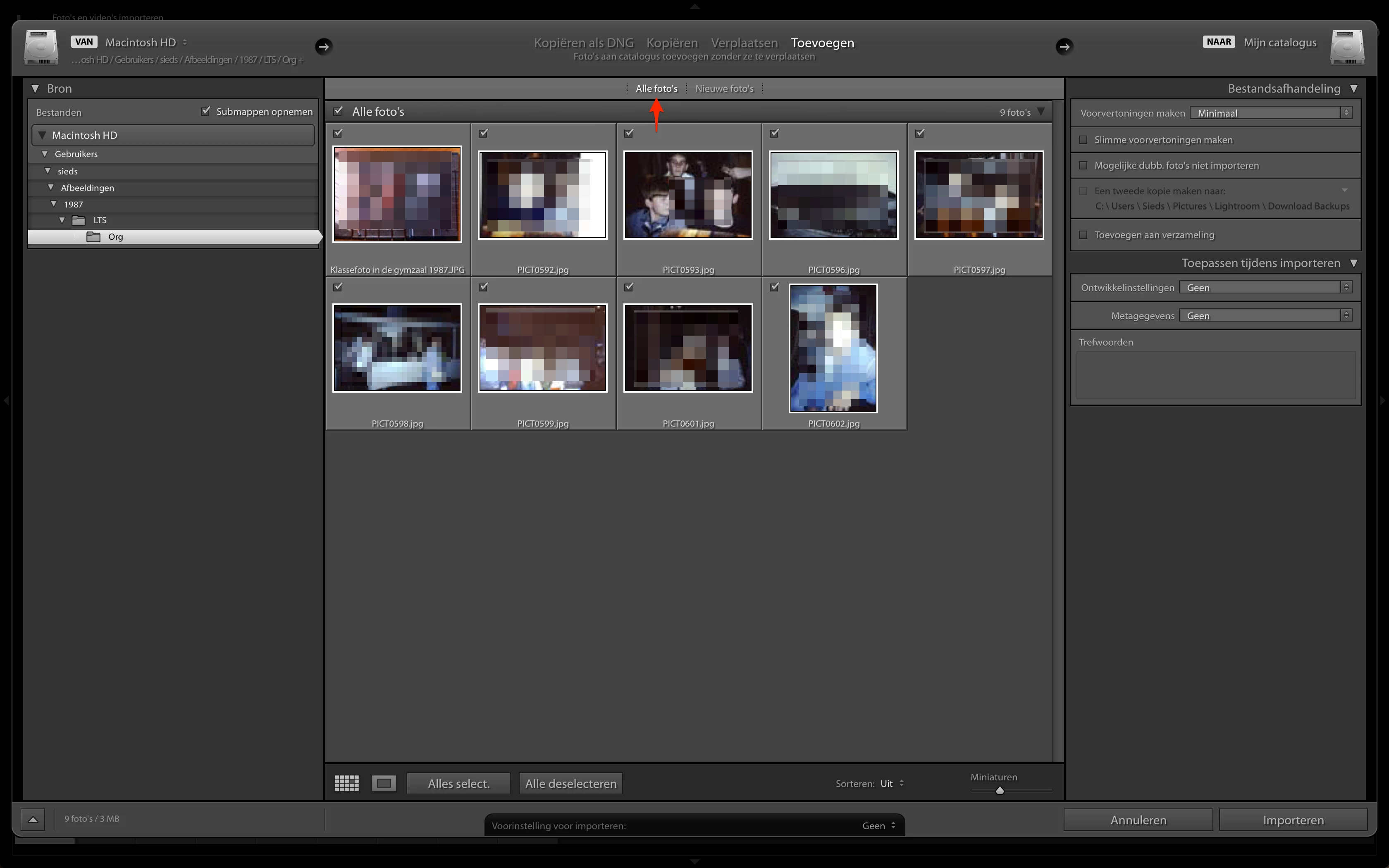Click the Trefwoorden text field
The height and width of the screenshot is (868, 1389).
point(1215,375)
